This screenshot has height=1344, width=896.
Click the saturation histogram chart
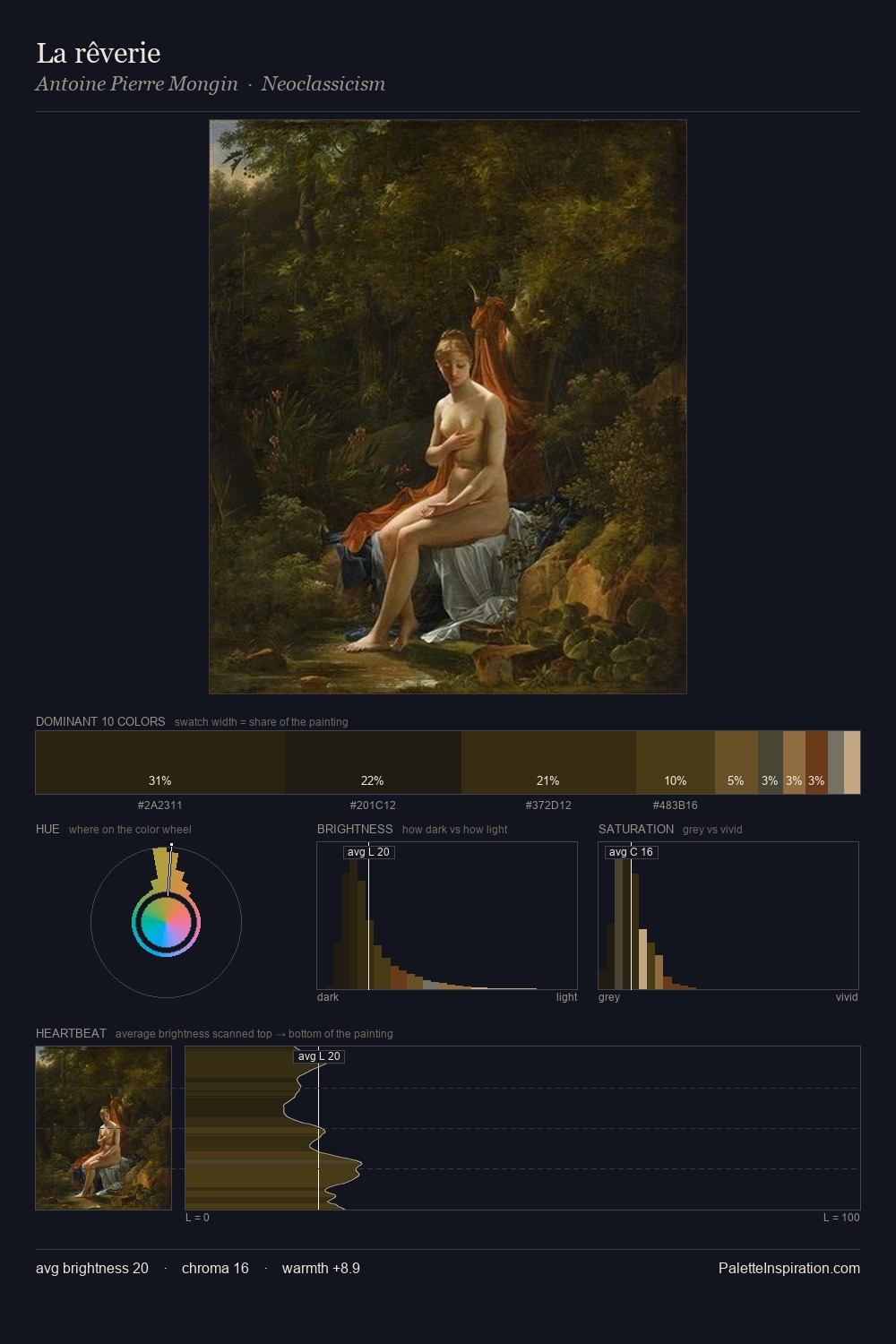[728, 916]
